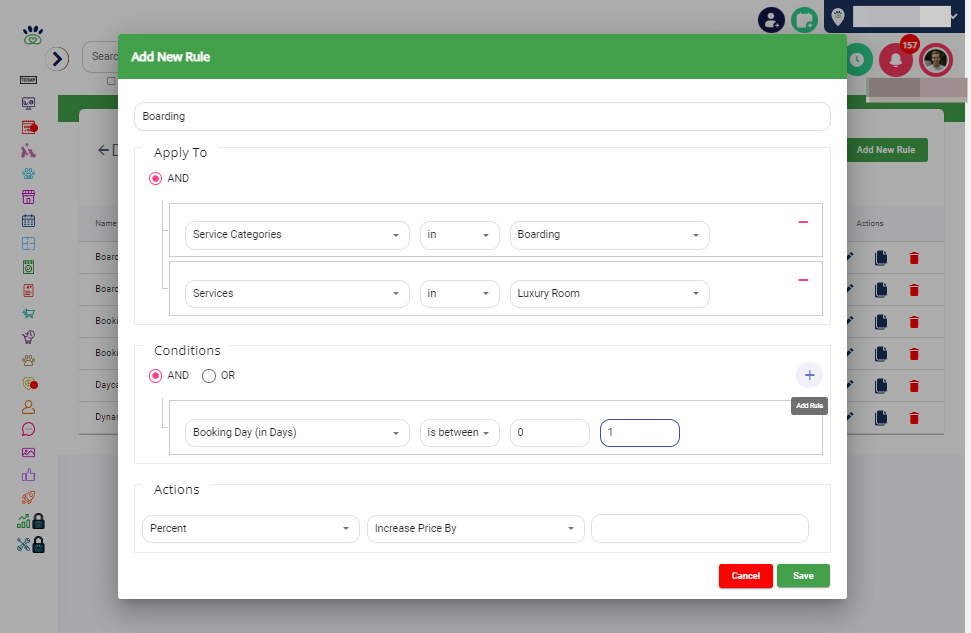Click the empty action amount input field
The width and height of the screenshot is (971, 633).
(x=700, y=529)
